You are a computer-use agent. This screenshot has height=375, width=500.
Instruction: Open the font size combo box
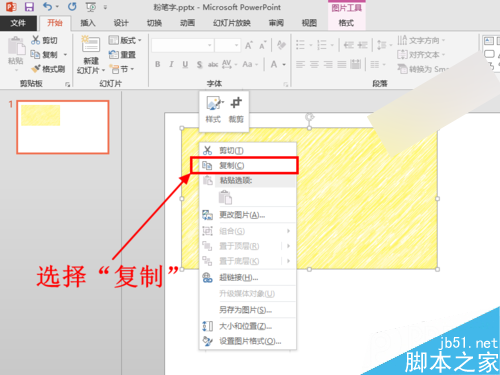[x=227, y=45]
